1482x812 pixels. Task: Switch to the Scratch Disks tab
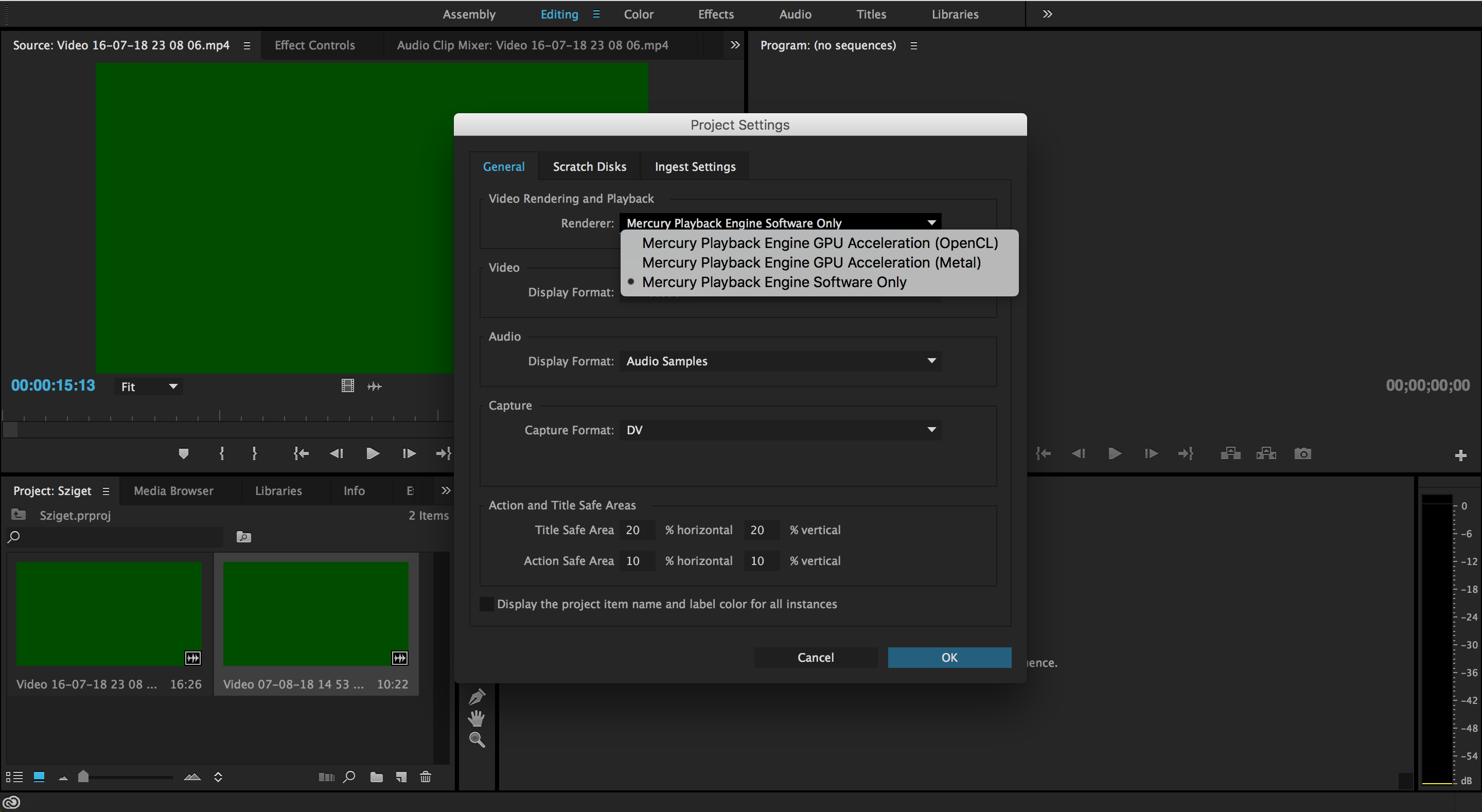tap(590, 166)
